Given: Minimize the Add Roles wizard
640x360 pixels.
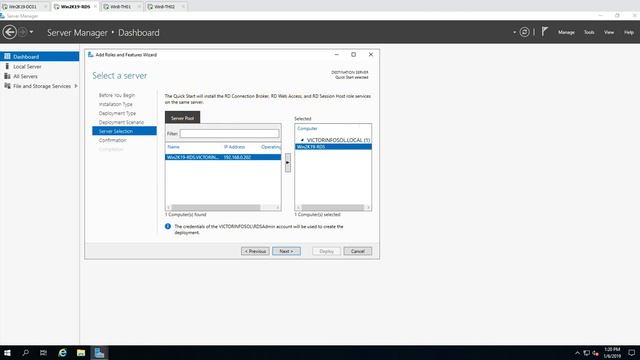Looking at the screenshot, I should coord(336,54).
